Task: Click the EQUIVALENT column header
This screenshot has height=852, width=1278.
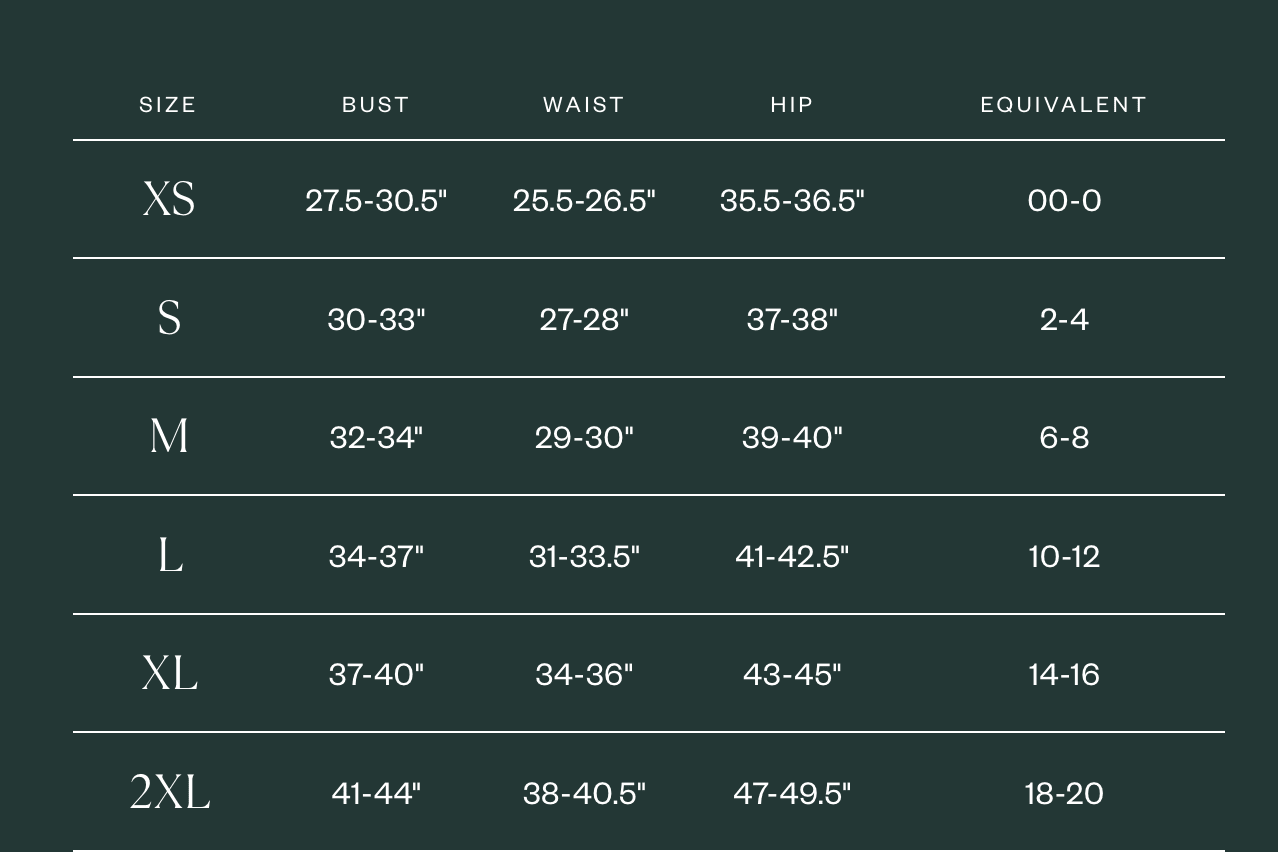Action: coord(1064,105)
